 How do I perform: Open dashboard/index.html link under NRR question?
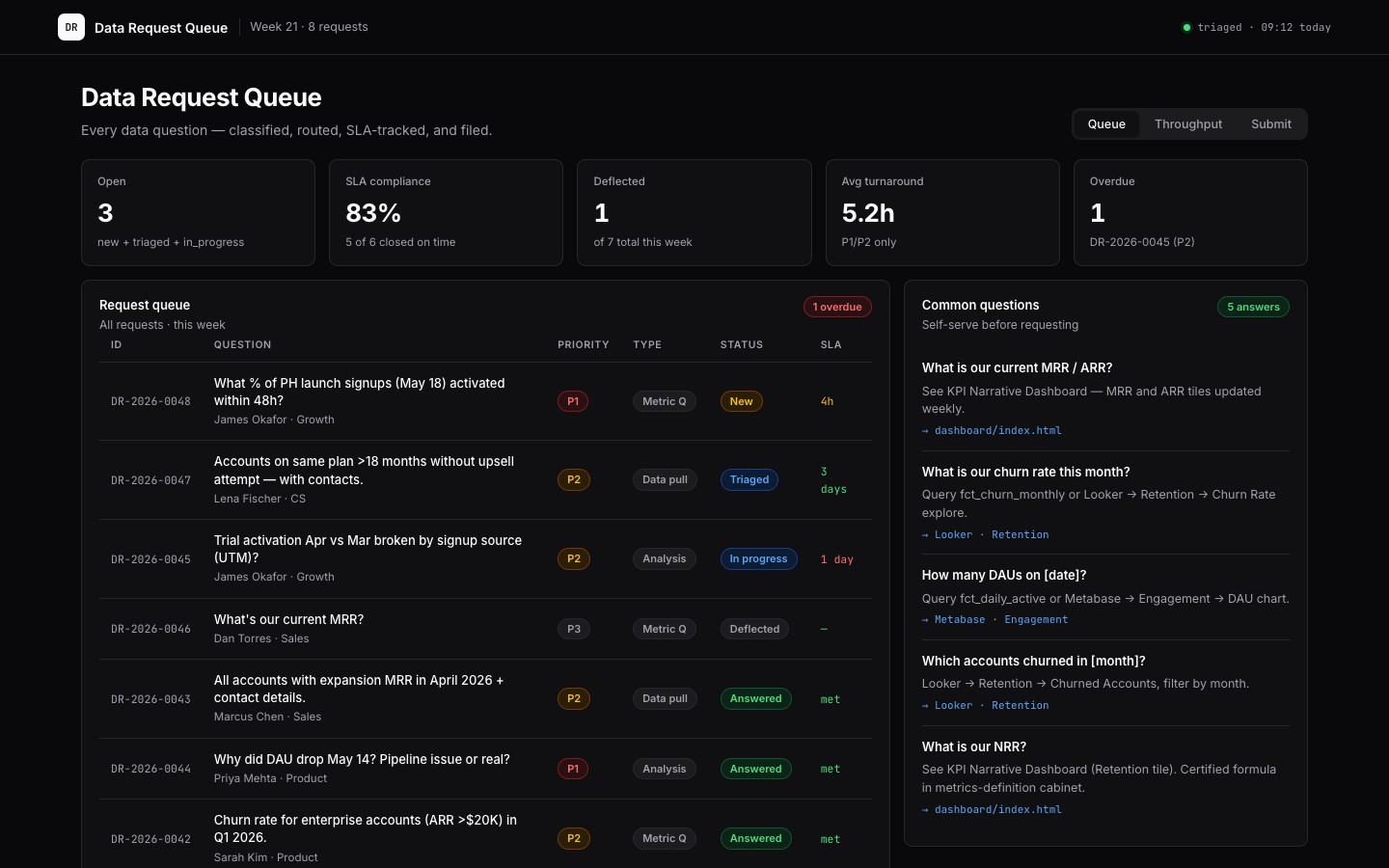pos(992,810)
